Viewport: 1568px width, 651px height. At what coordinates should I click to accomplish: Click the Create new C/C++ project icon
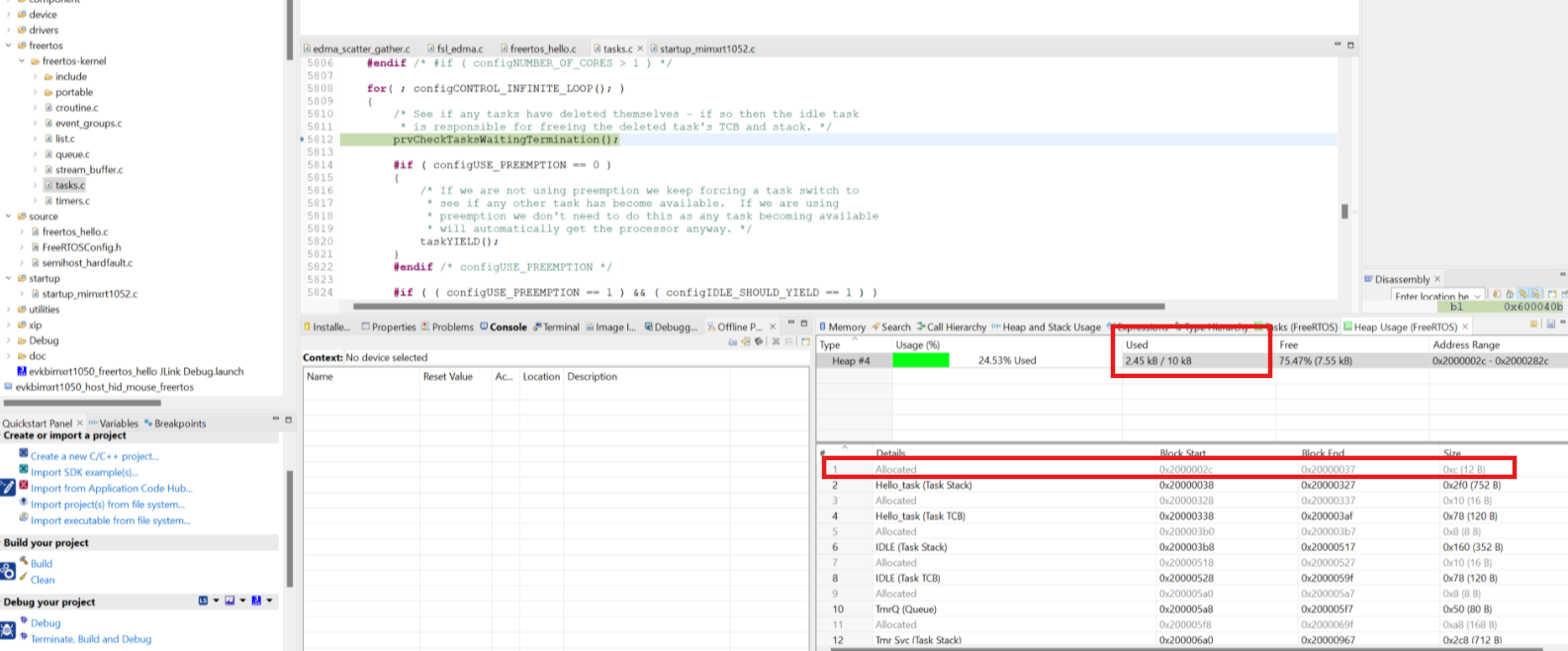tap(24, 454)
